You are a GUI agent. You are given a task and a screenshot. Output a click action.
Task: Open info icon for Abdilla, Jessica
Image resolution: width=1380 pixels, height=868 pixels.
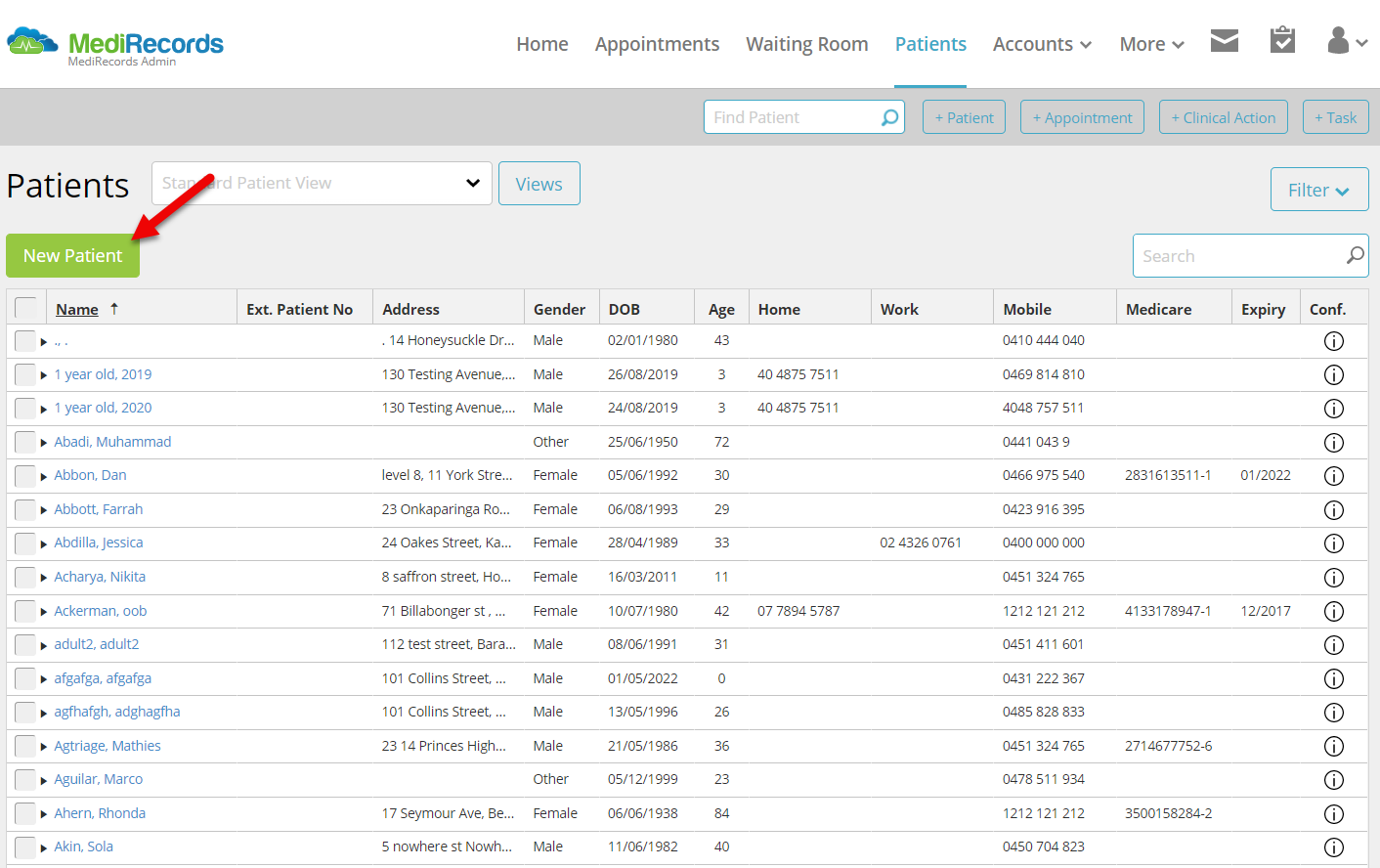[x=1333, y=543]
